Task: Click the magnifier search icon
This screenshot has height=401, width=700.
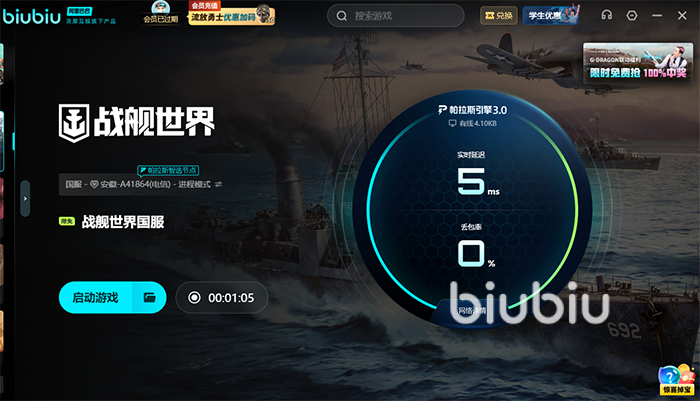Action: point(342,16)
